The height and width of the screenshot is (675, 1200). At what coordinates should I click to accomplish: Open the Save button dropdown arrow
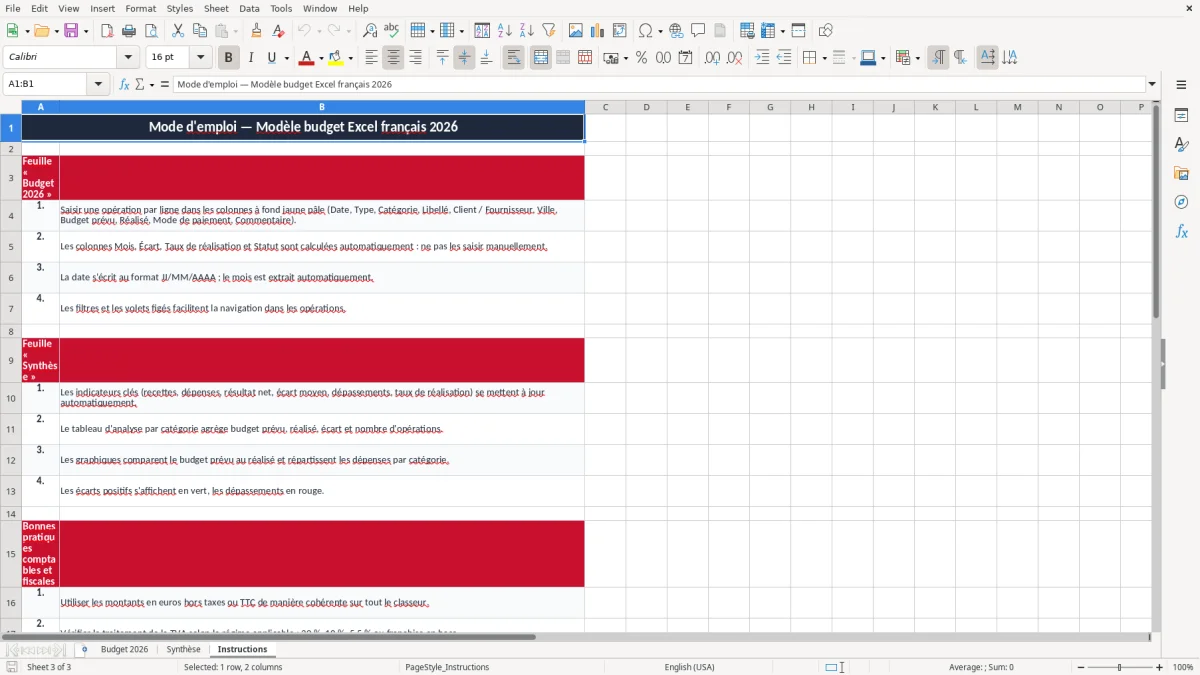click(86, 31)
